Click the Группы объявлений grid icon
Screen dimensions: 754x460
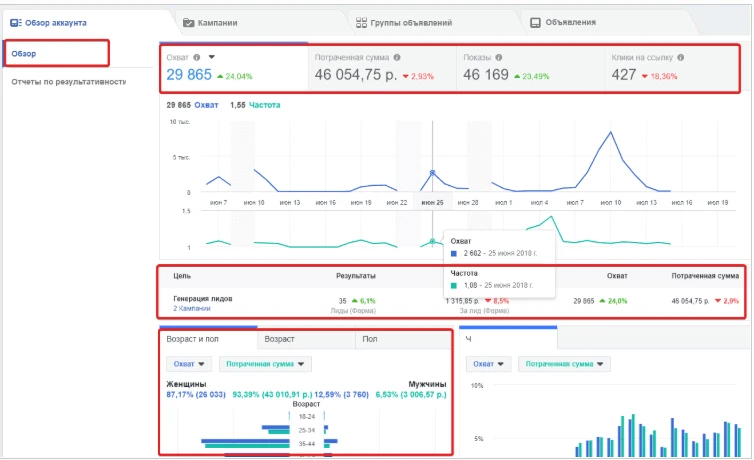(x=361, y=23)
